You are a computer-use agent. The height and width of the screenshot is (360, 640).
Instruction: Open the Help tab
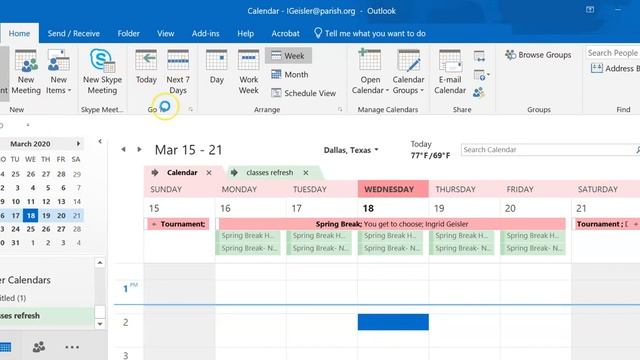[245, 33]
